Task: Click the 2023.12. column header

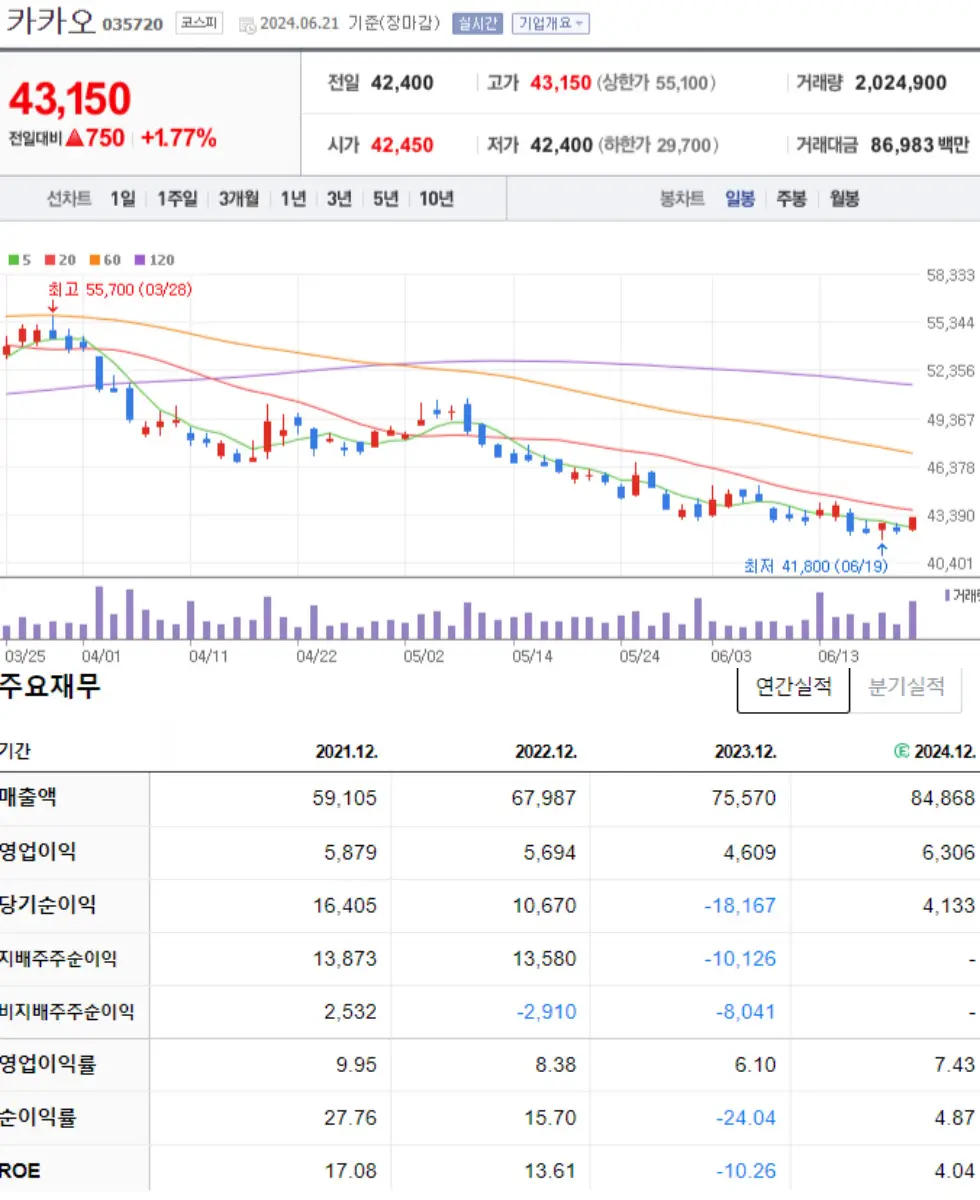Action: click(x=745, y=752)
